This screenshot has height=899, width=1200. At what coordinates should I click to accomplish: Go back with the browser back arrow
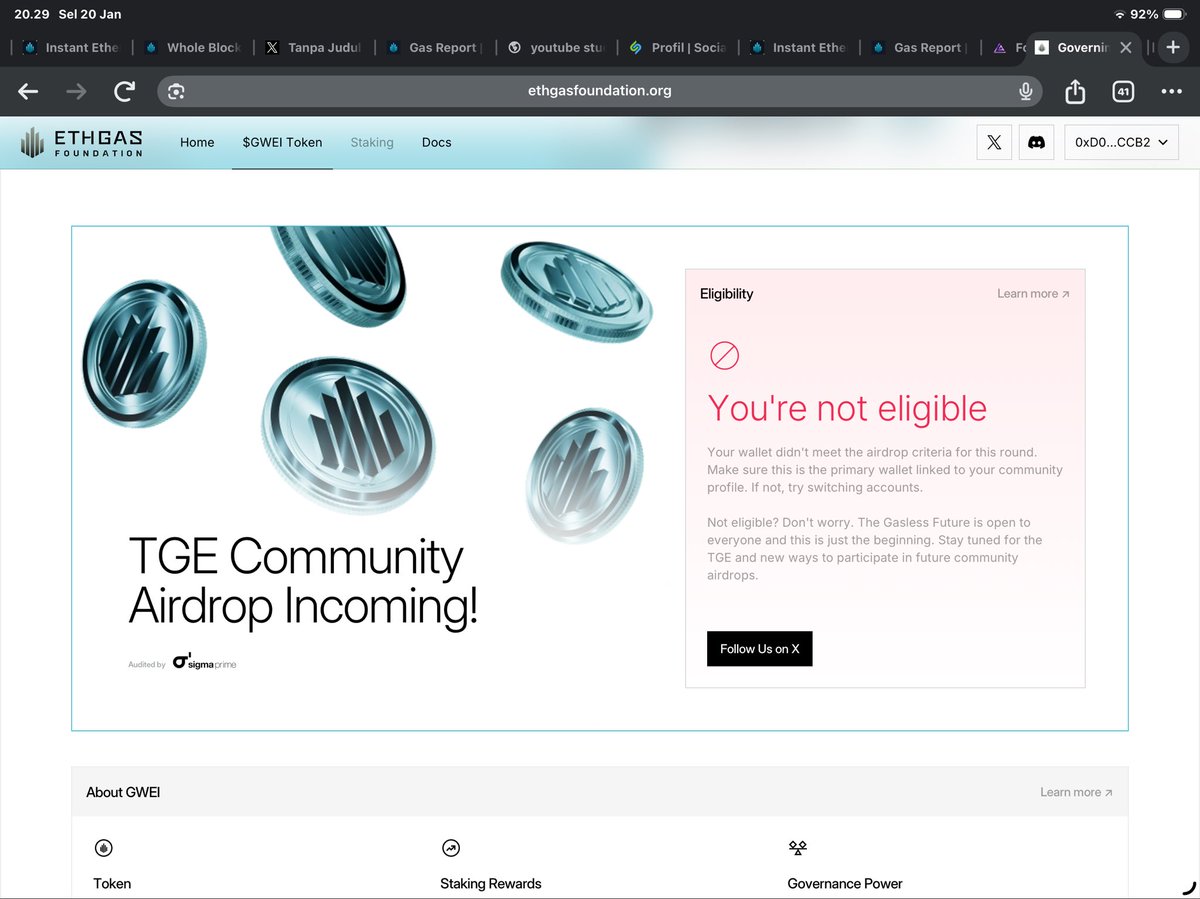pos(28,91)
